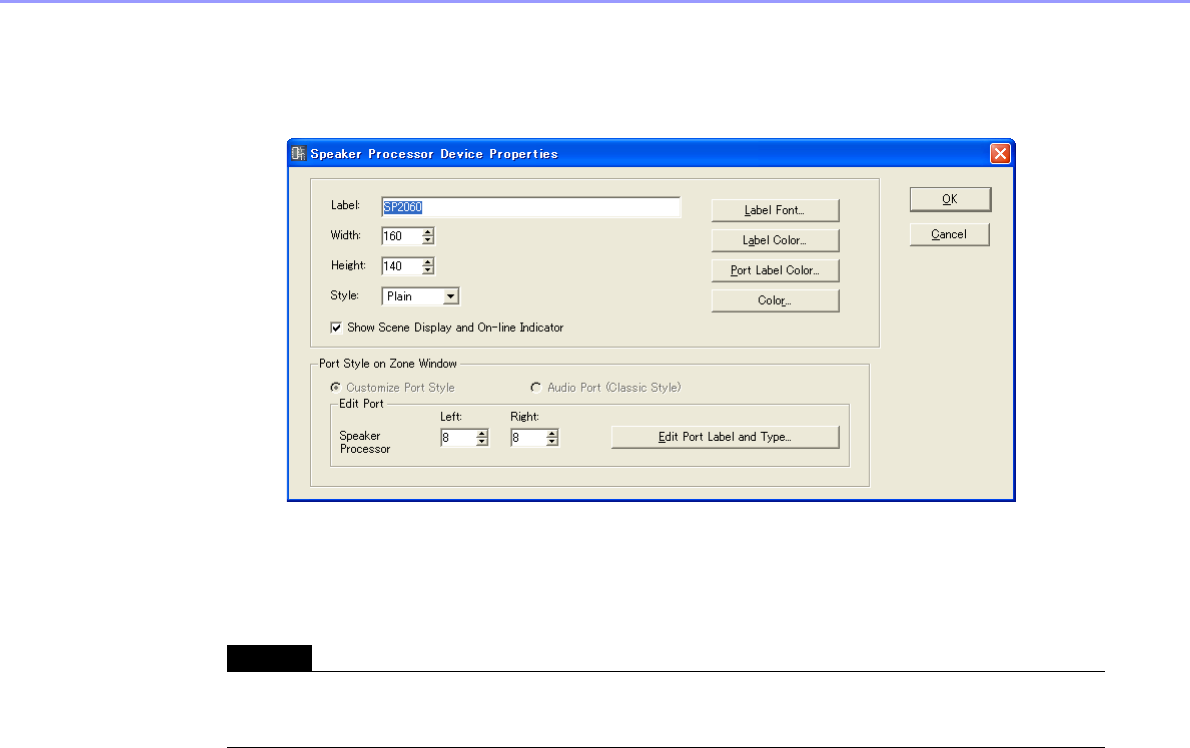Screen dimensions: 1190x748
Task: Click the Left port count field
Action: tap(458, 438)
